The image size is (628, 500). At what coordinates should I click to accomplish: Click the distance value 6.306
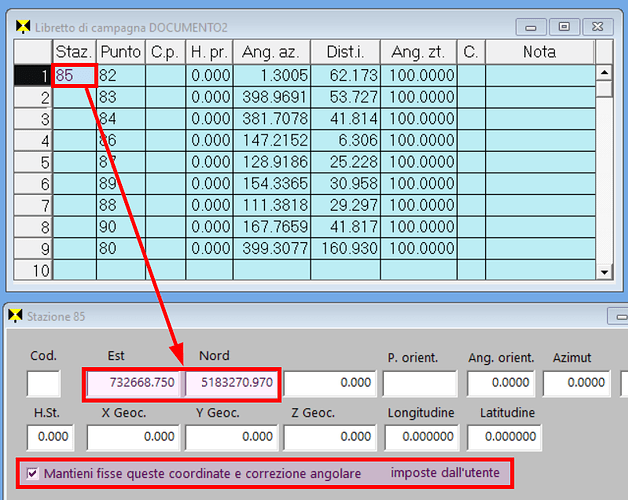coord(346,140)
